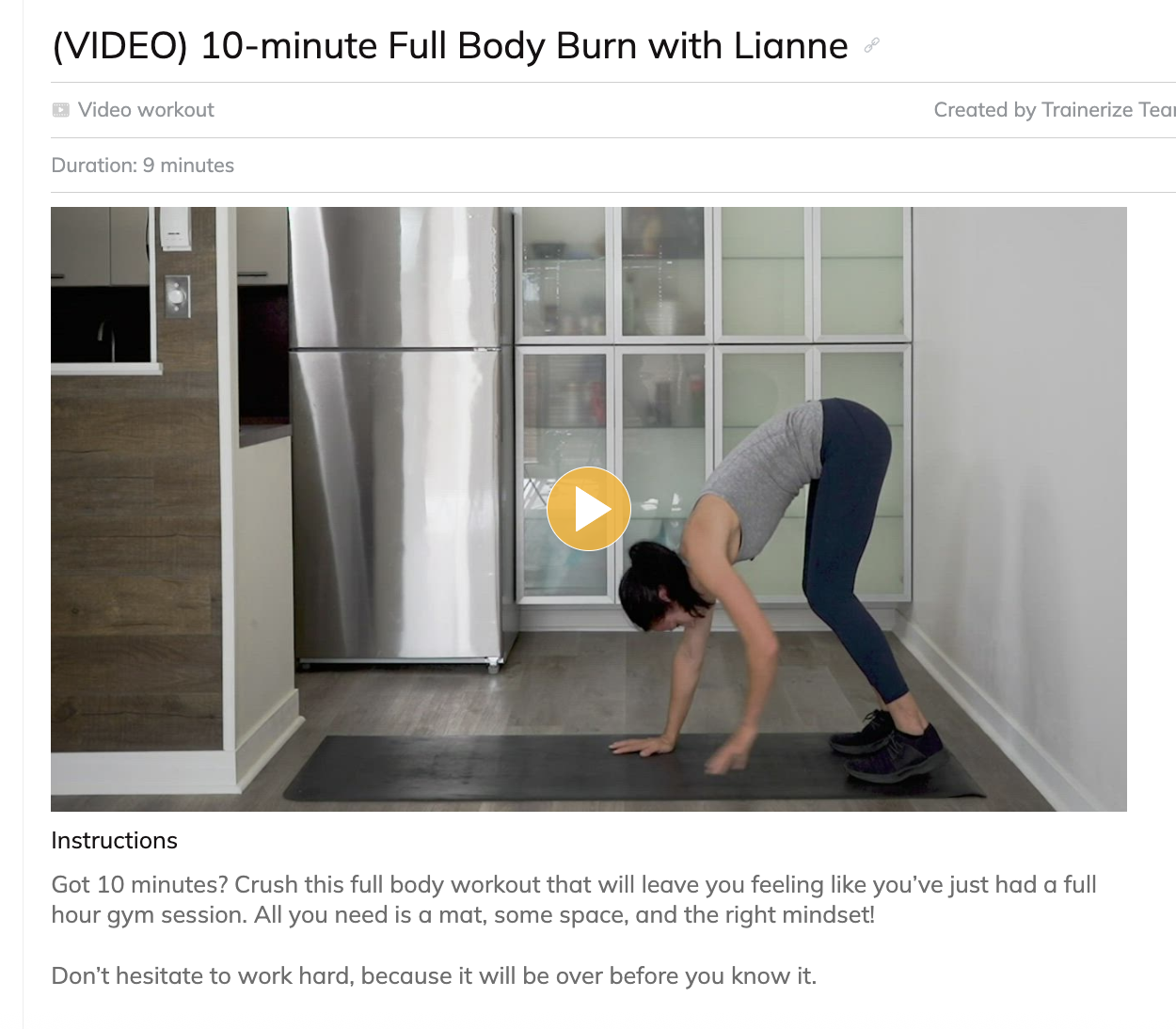Screen dimensions: 1176x1029
Task: Click the stainless refrigerator in video frame
Action: pyautogui.click(x=402, y=437)
